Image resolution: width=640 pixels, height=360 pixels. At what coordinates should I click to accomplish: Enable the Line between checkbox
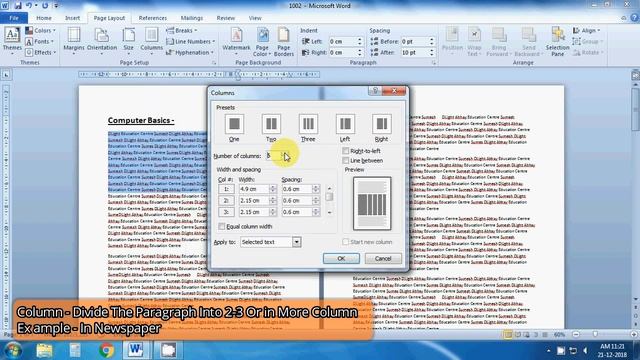click(x=346, y=160)
